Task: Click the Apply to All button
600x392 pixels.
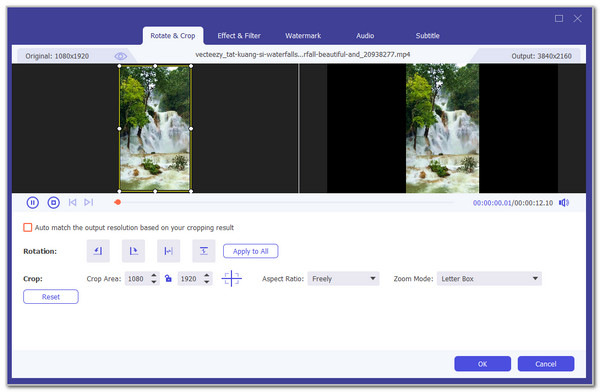Action: coord(251,251)
